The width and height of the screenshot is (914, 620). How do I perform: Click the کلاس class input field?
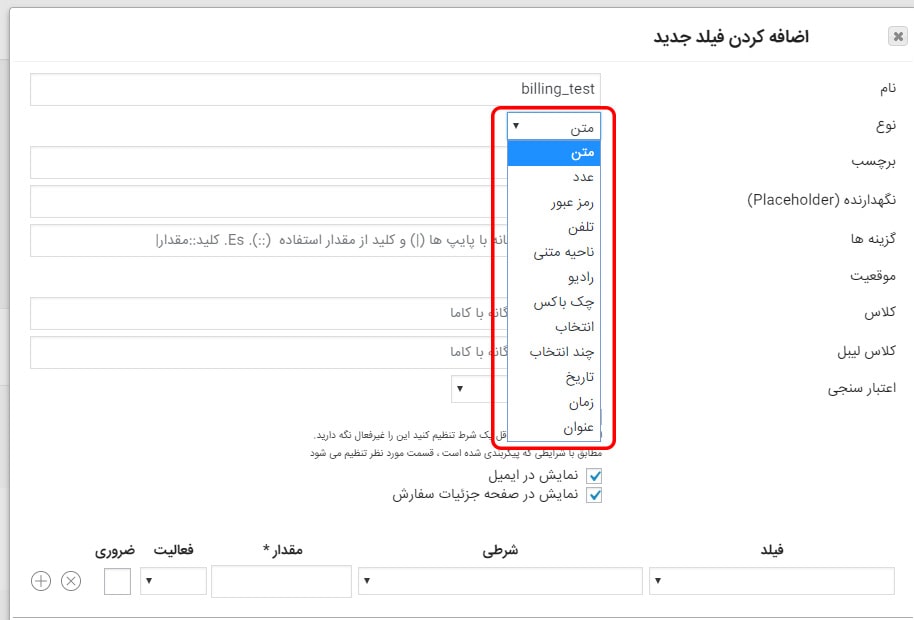(269, 313)
